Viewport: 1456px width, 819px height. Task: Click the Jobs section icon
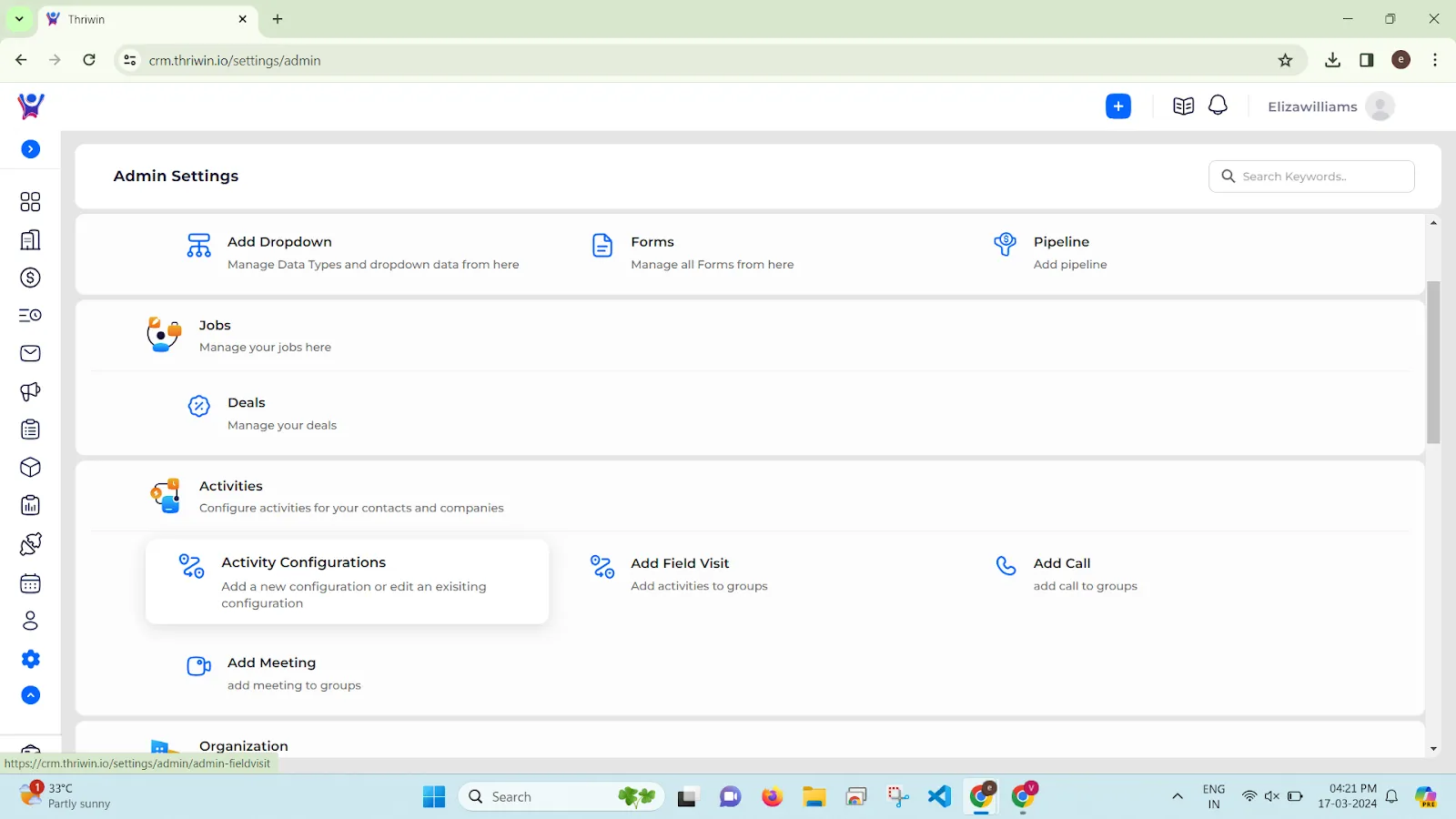[164, 334]
